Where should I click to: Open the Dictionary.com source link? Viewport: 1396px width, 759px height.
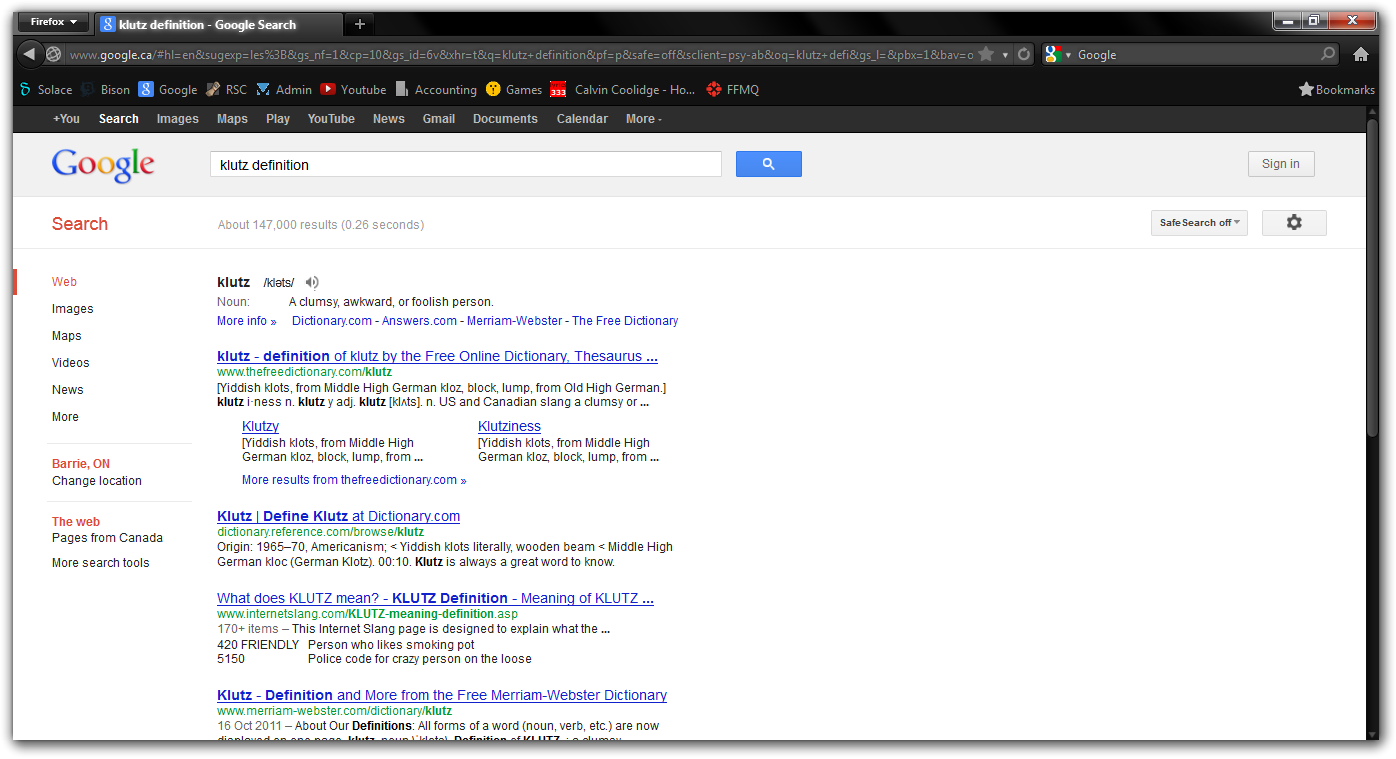(332, 321)
